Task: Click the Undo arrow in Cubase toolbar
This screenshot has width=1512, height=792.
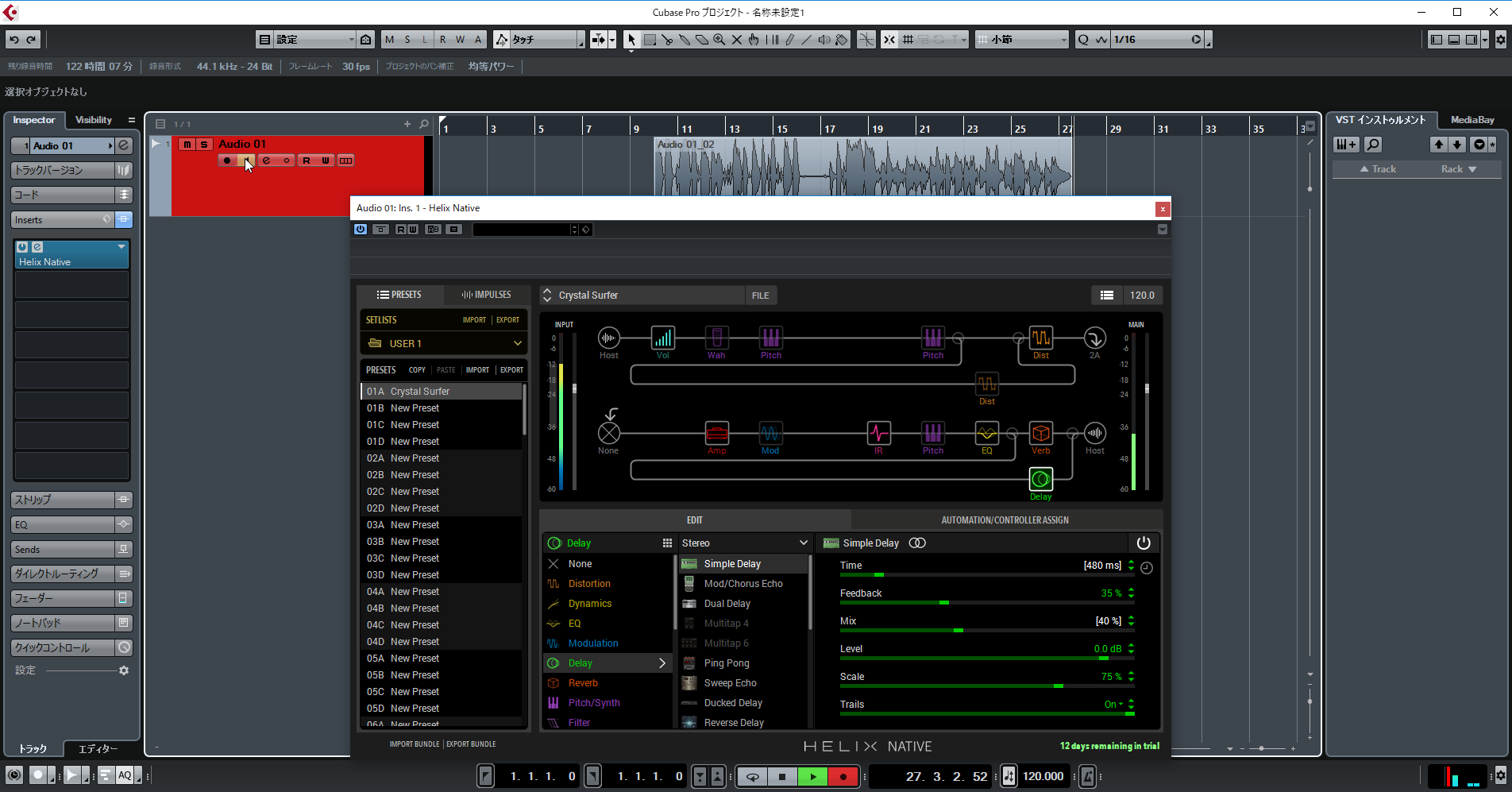Action: tap(14, 40)
